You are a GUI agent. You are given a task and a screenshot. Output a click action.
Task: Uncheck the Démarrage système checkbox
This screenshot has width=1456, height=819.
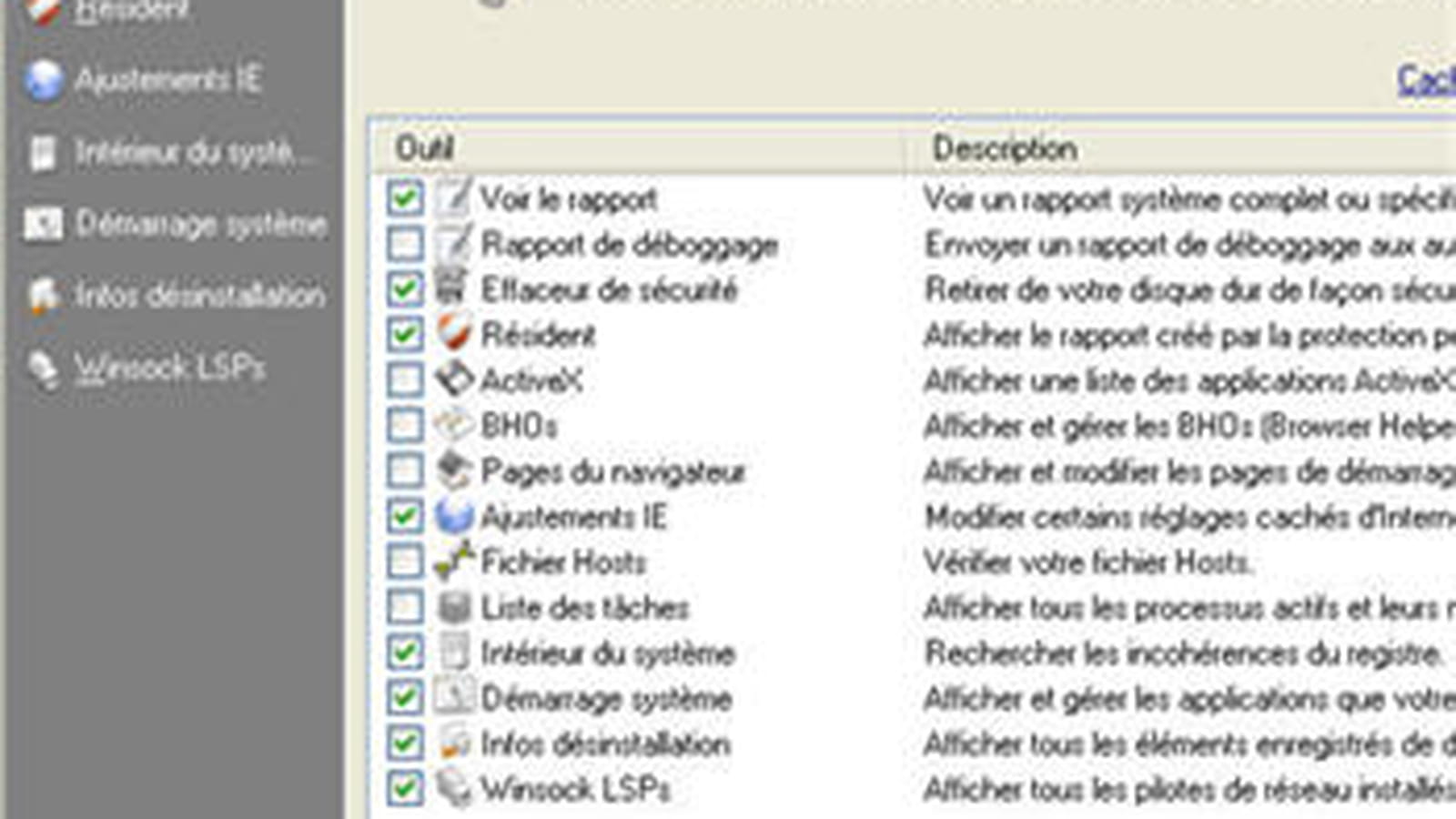coord(405,698)
